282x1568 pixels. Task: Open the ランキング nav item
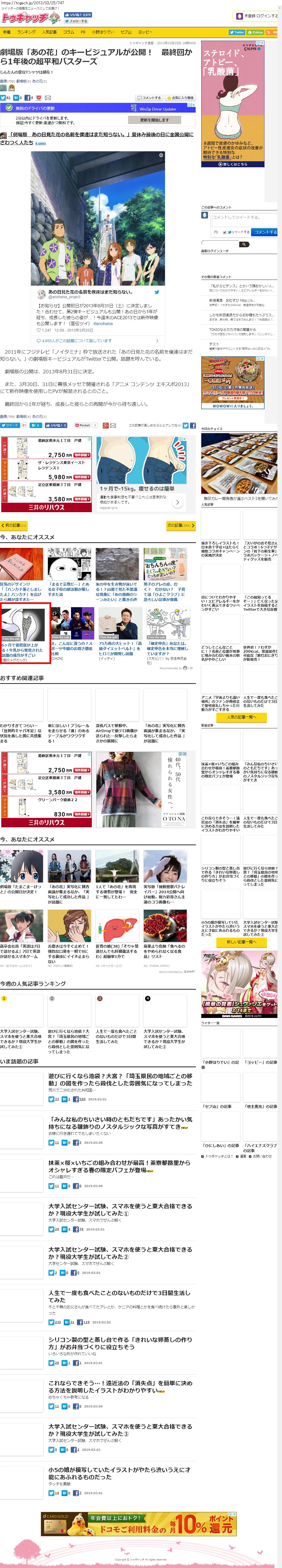click(26, 32)
